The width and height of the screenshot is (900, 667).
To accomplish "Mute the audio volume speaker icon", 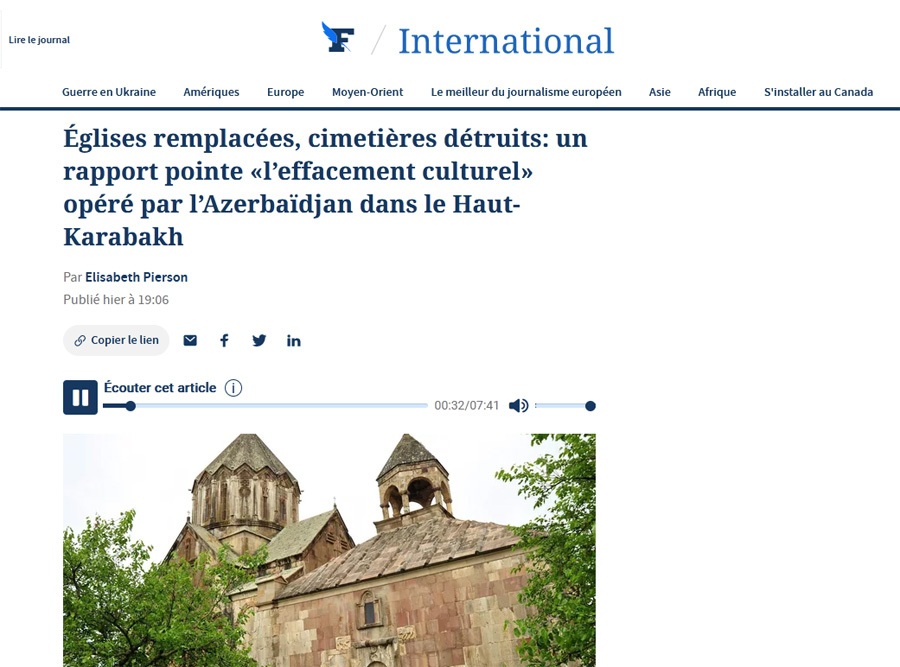I will (518, 406).
